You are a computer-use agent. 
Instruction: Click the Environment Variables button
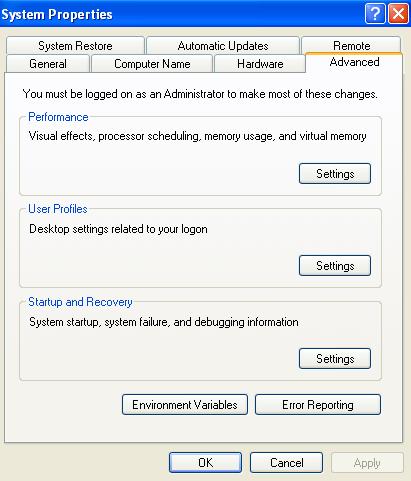(185, 405)
